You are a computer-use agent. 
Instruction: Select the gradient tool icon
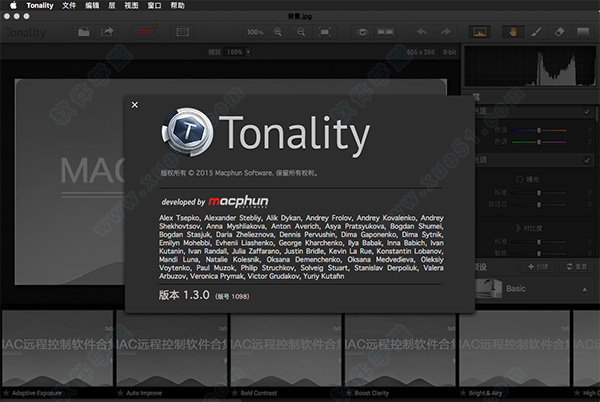(583, 32)
